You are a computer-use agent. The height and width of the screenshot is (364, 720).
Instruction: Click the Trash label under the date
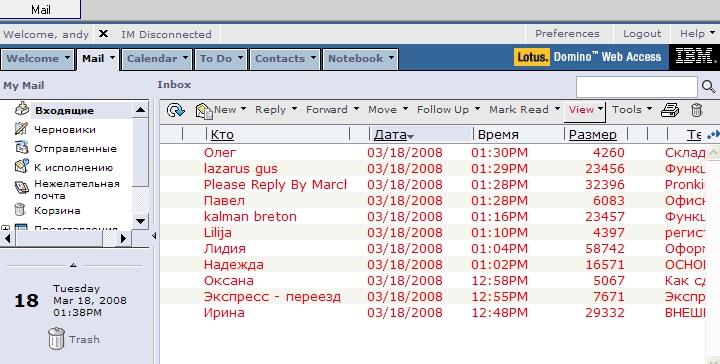point(84,339)
